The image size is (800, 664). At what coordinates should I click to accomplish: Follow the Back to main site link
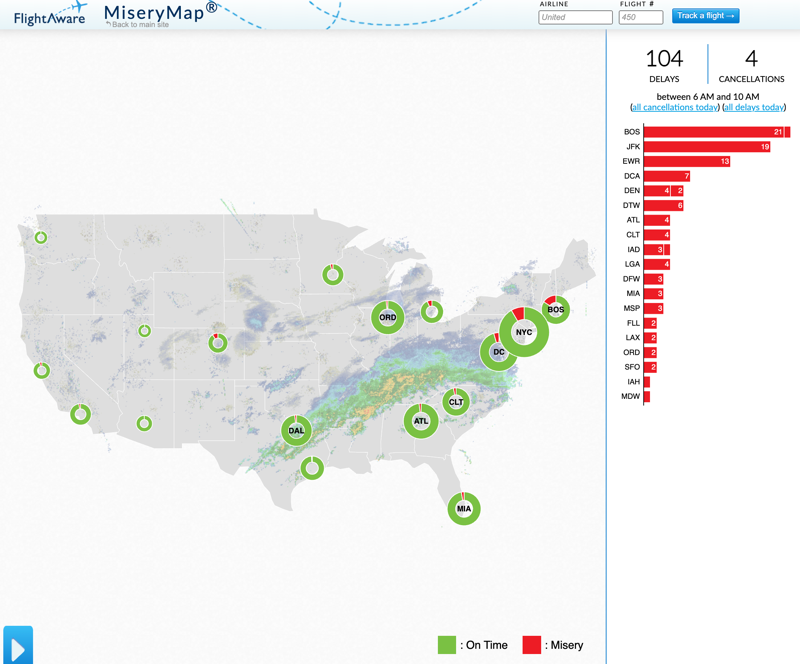click(138, 24)
